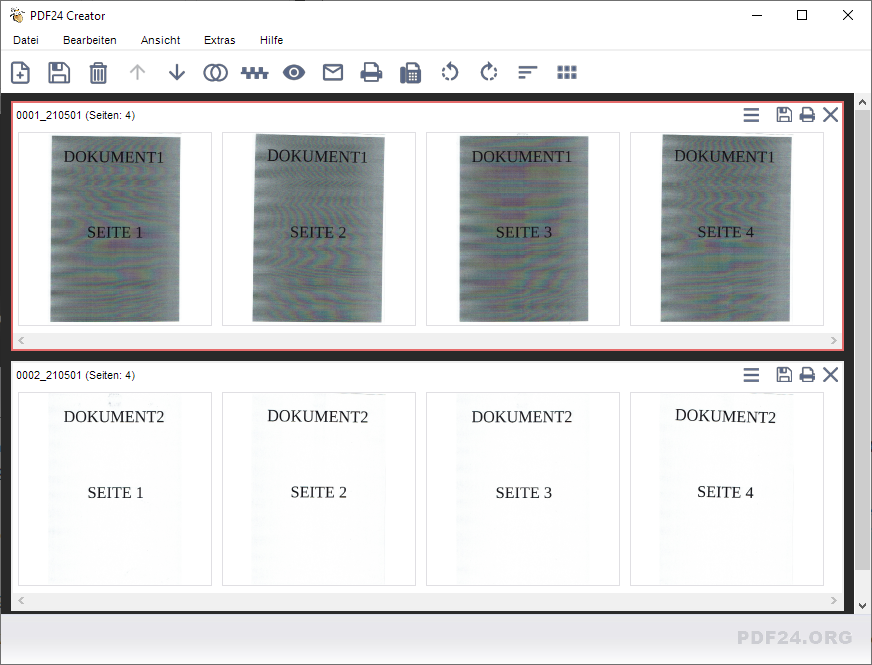Open the Datei menu
872x665 pixels.
point(26,40)
